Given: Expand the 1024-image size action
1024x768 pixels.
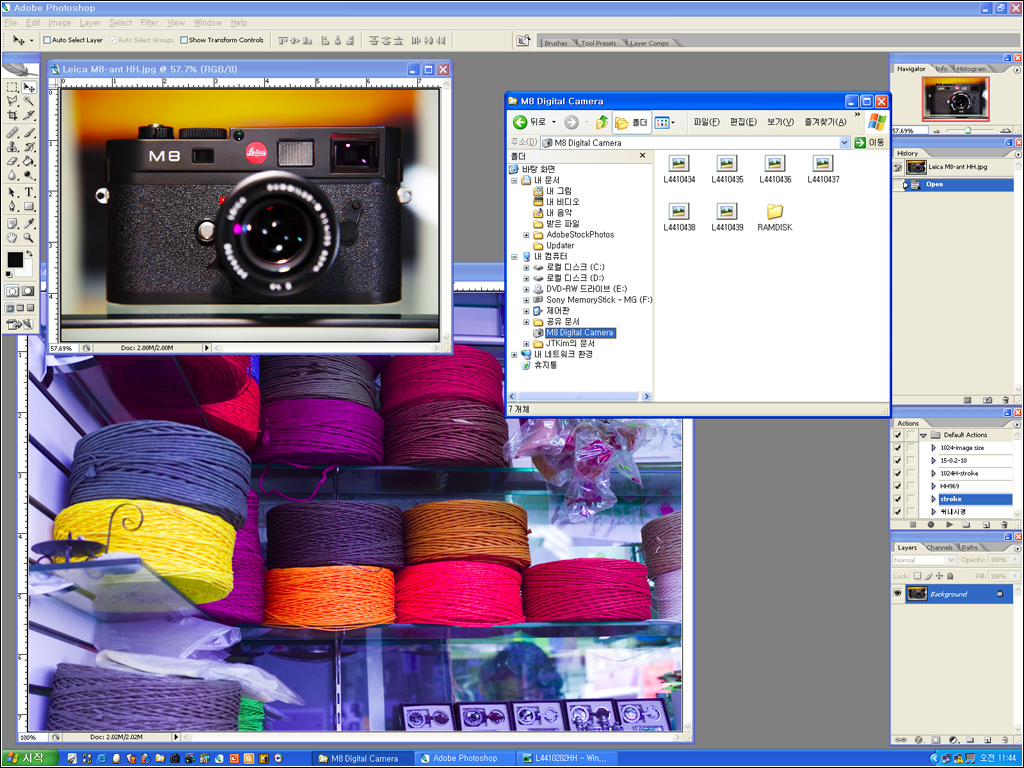Looking at the screenshot, I should tap(933, 448).
